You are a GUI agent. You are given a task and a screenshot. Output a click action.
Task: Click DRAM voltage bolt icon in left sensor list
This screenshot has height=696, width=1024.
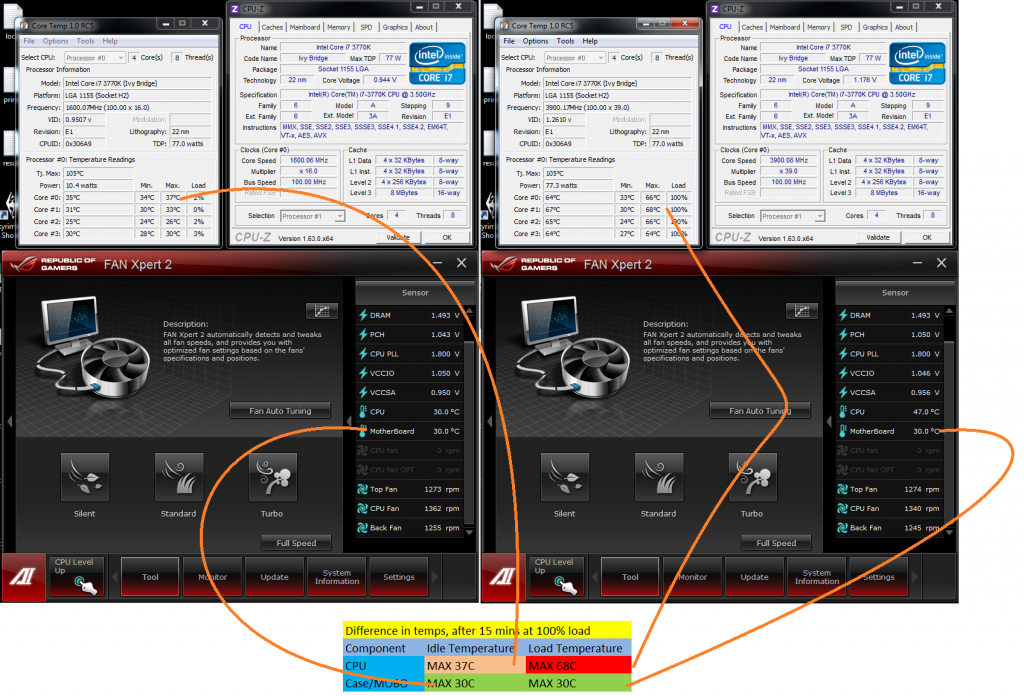click(363, 315)
